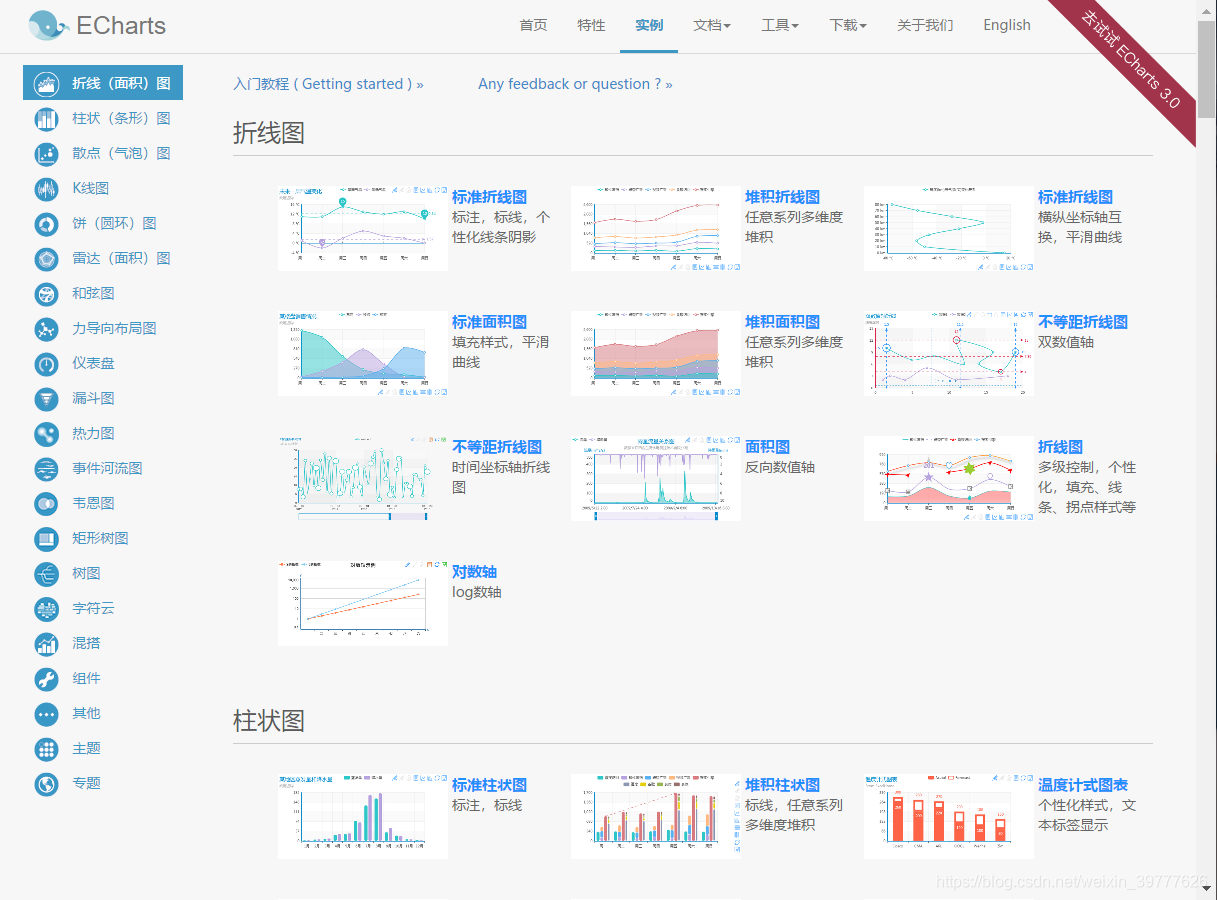The image size is (1217, 900).
Task: Expand the 工具 dropdown menu
Action: point(780,25)
